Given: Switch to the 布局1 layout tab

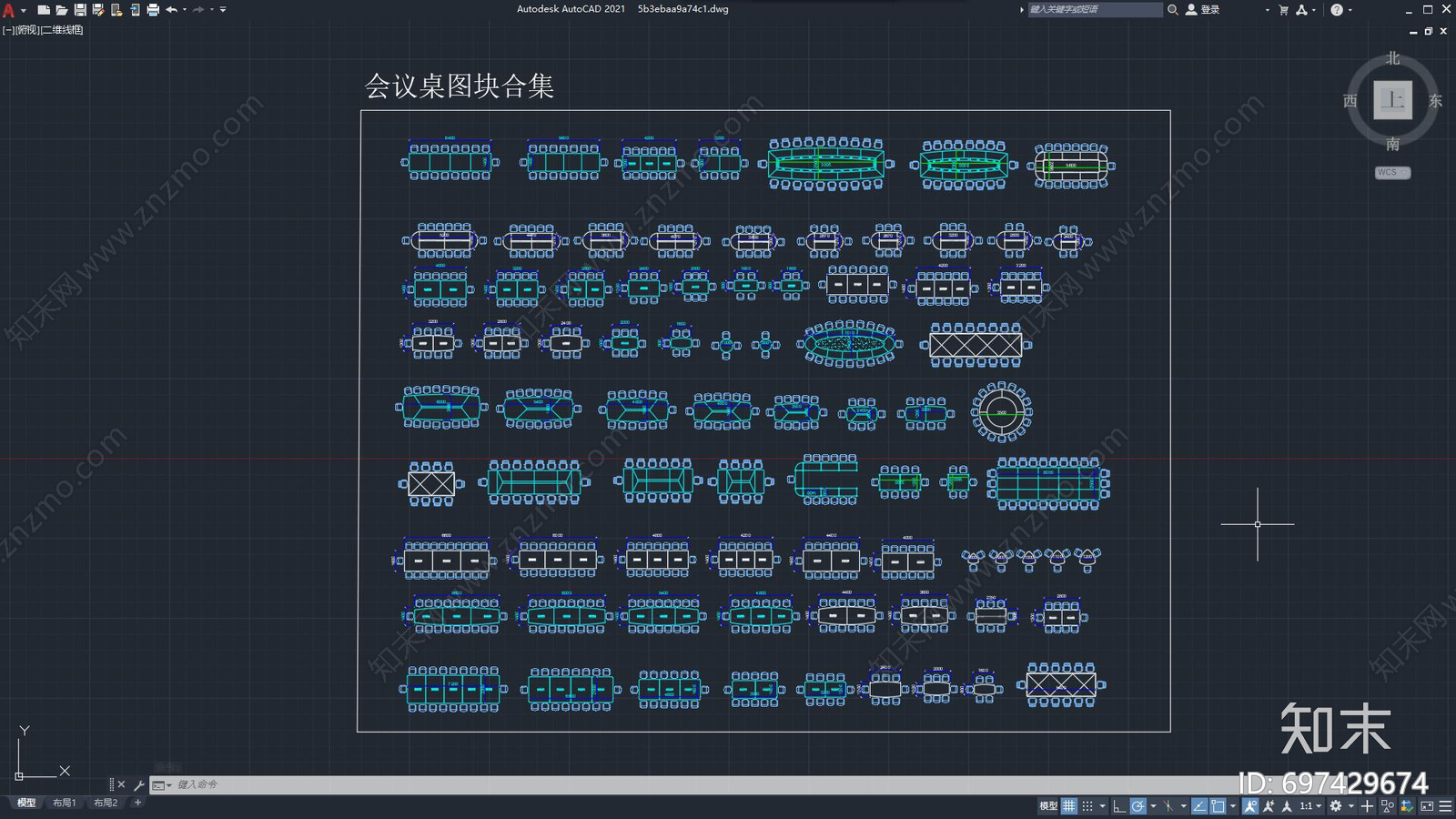Looking at the screenshot, I should [x=64, y=803].
